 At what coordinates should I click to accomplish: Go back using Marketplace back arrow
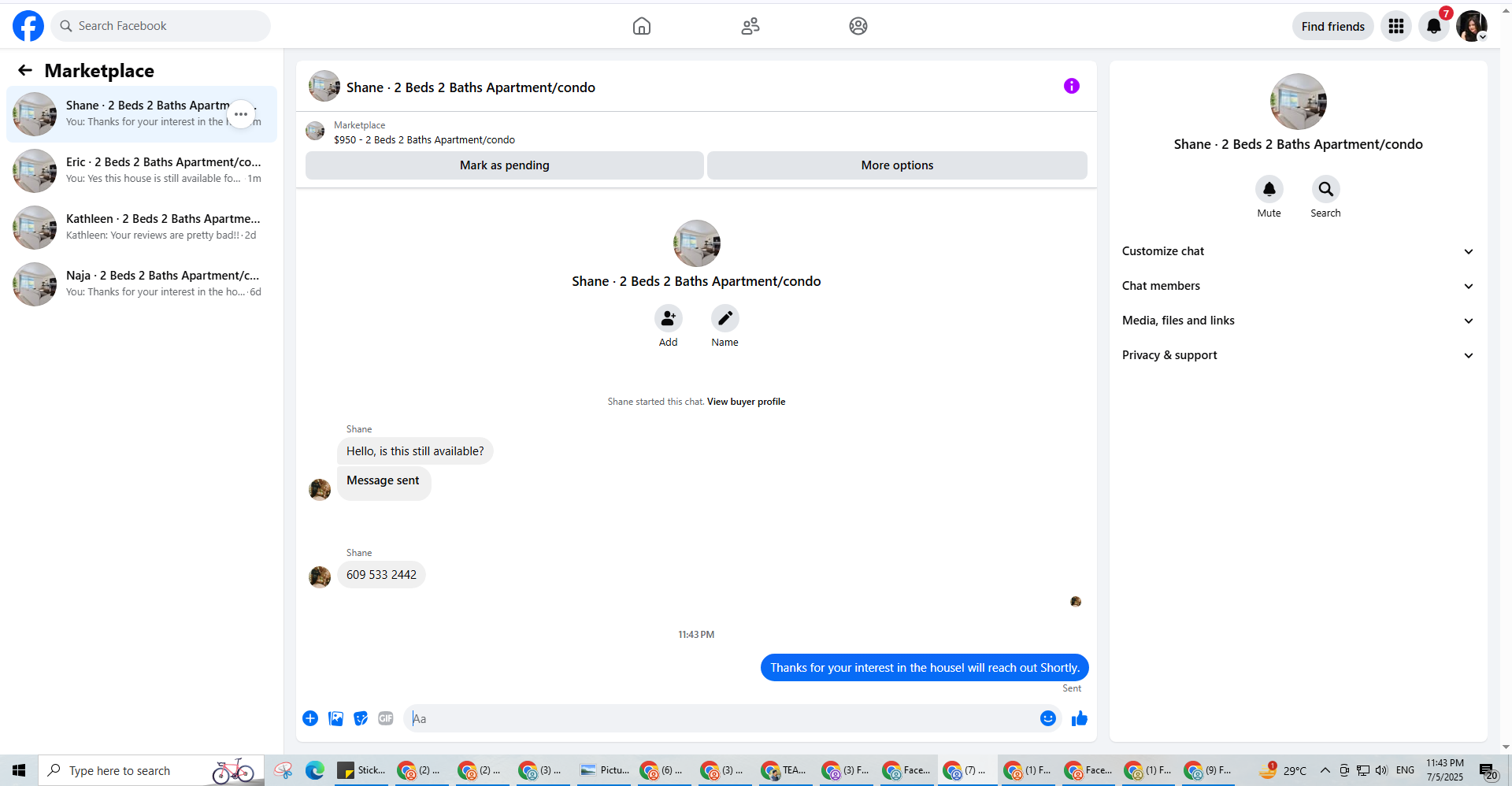[x=25, y=71]
